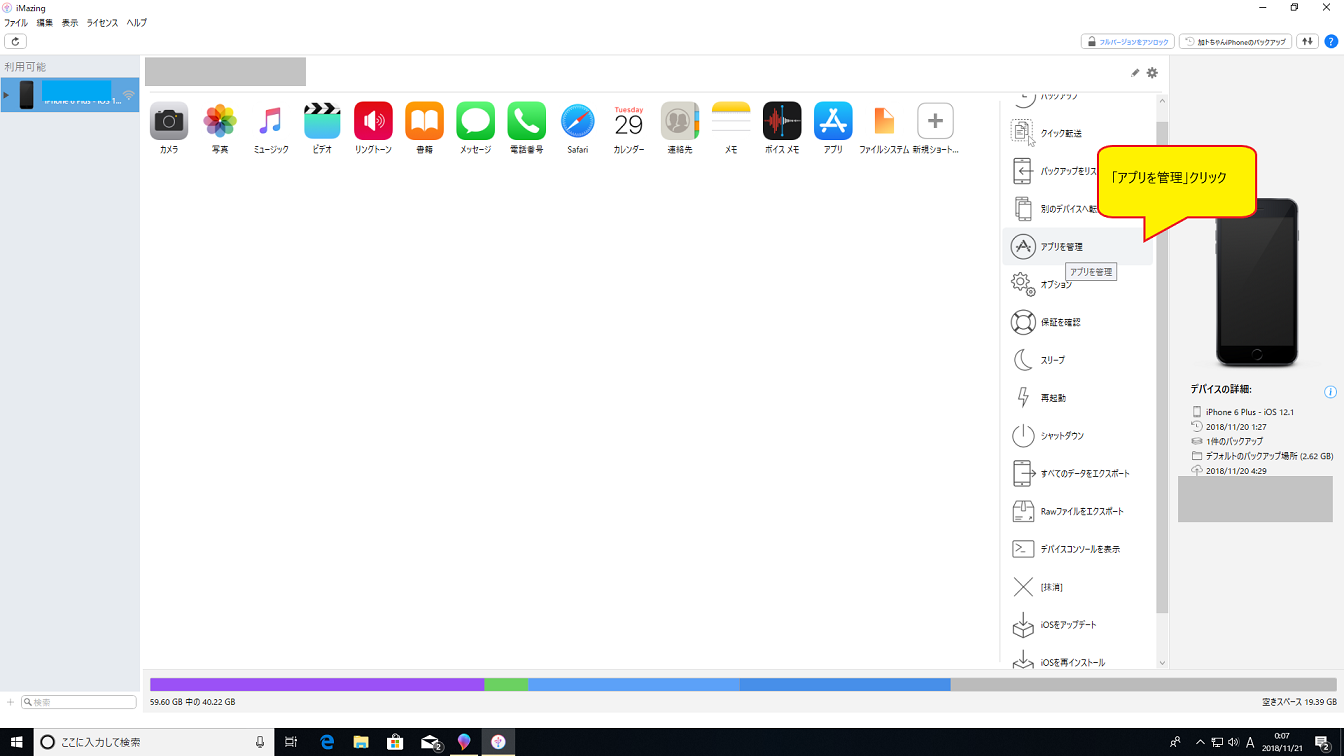
Task: Click アプリを管理 in the actions list
Action: coord(1078,246)
